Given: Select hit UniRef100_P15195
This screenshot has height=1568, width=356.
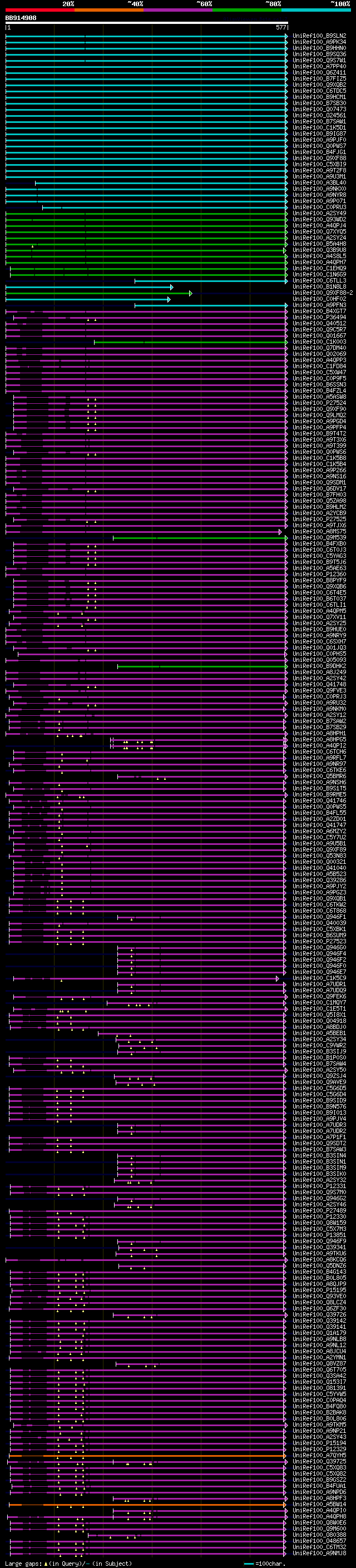Looking at the screenshot, I should point(319,1290).
